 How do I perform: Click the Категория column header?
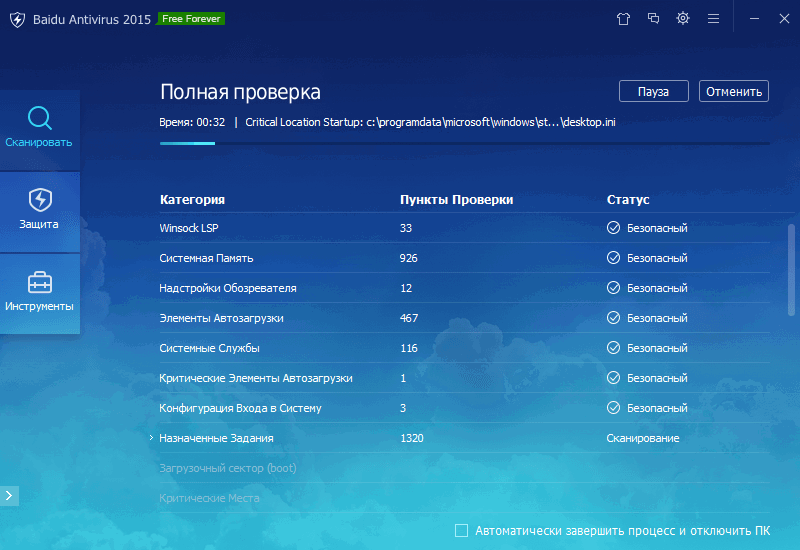pyautogui.click(x=192, y=199)
